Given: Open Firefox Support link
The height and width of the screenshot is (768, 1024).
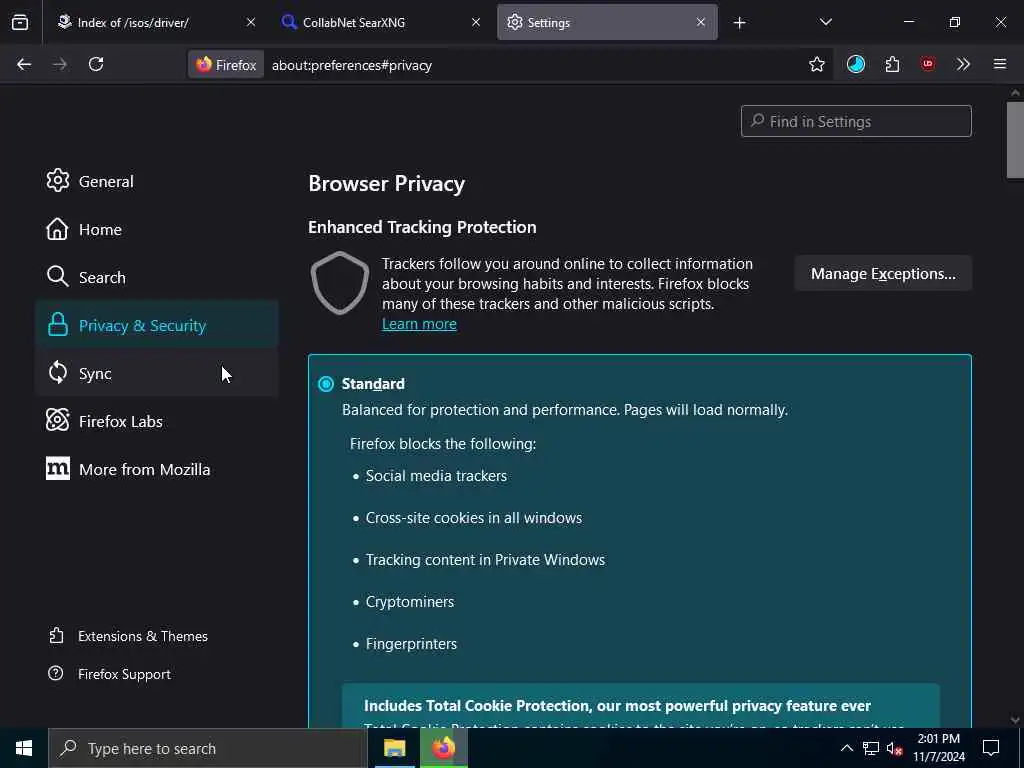Looking at the screenshot, I should 110,674.
